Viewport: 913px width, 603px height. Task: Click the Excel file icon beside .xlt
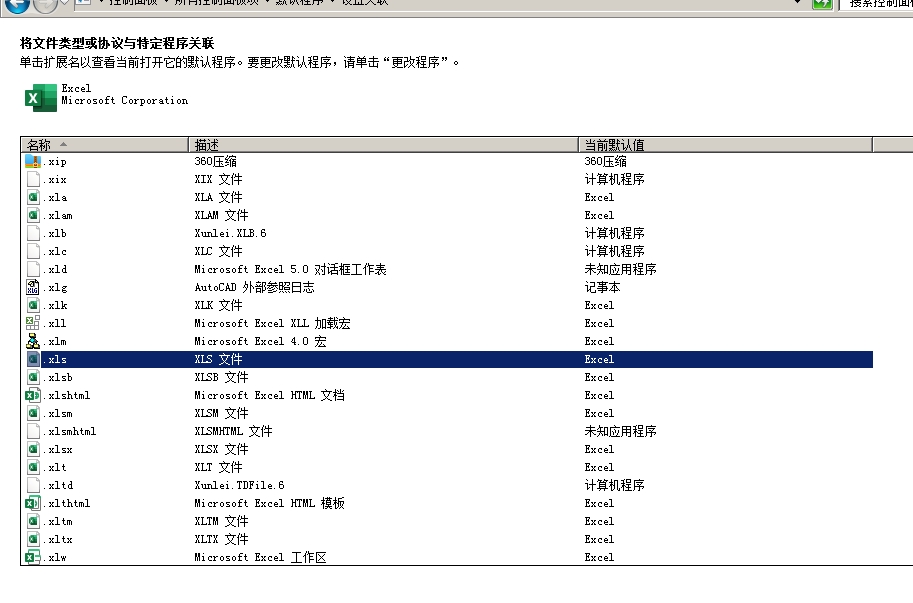pos(33,467)
